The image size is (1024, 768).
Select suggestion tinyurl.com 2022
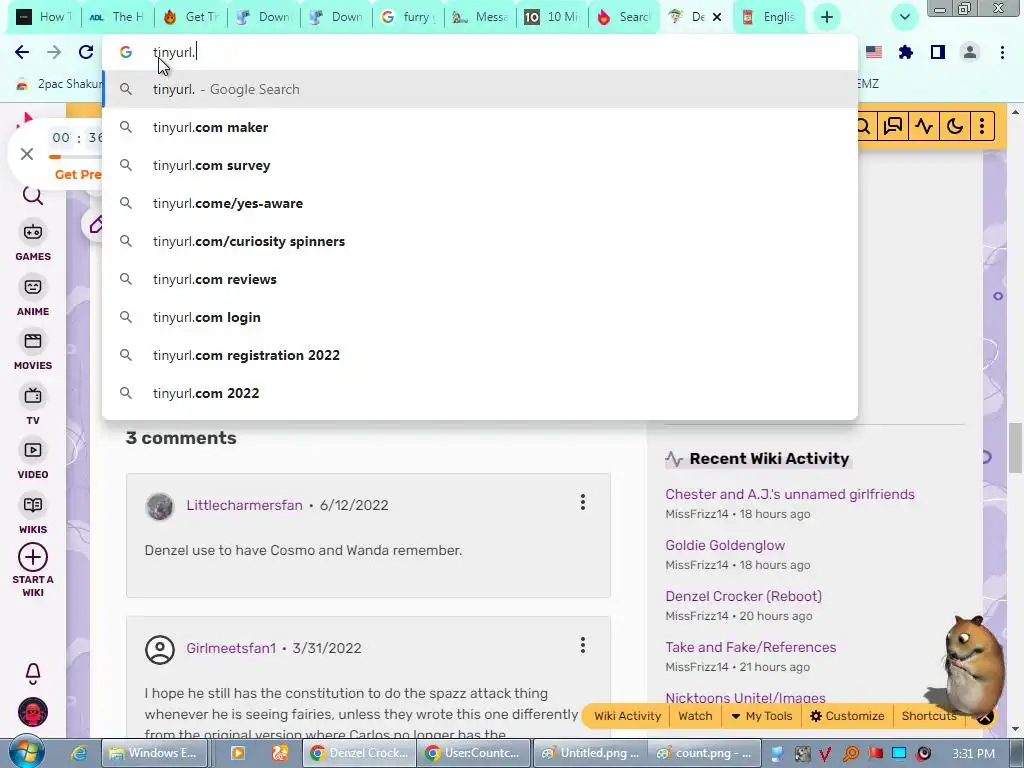480,392
